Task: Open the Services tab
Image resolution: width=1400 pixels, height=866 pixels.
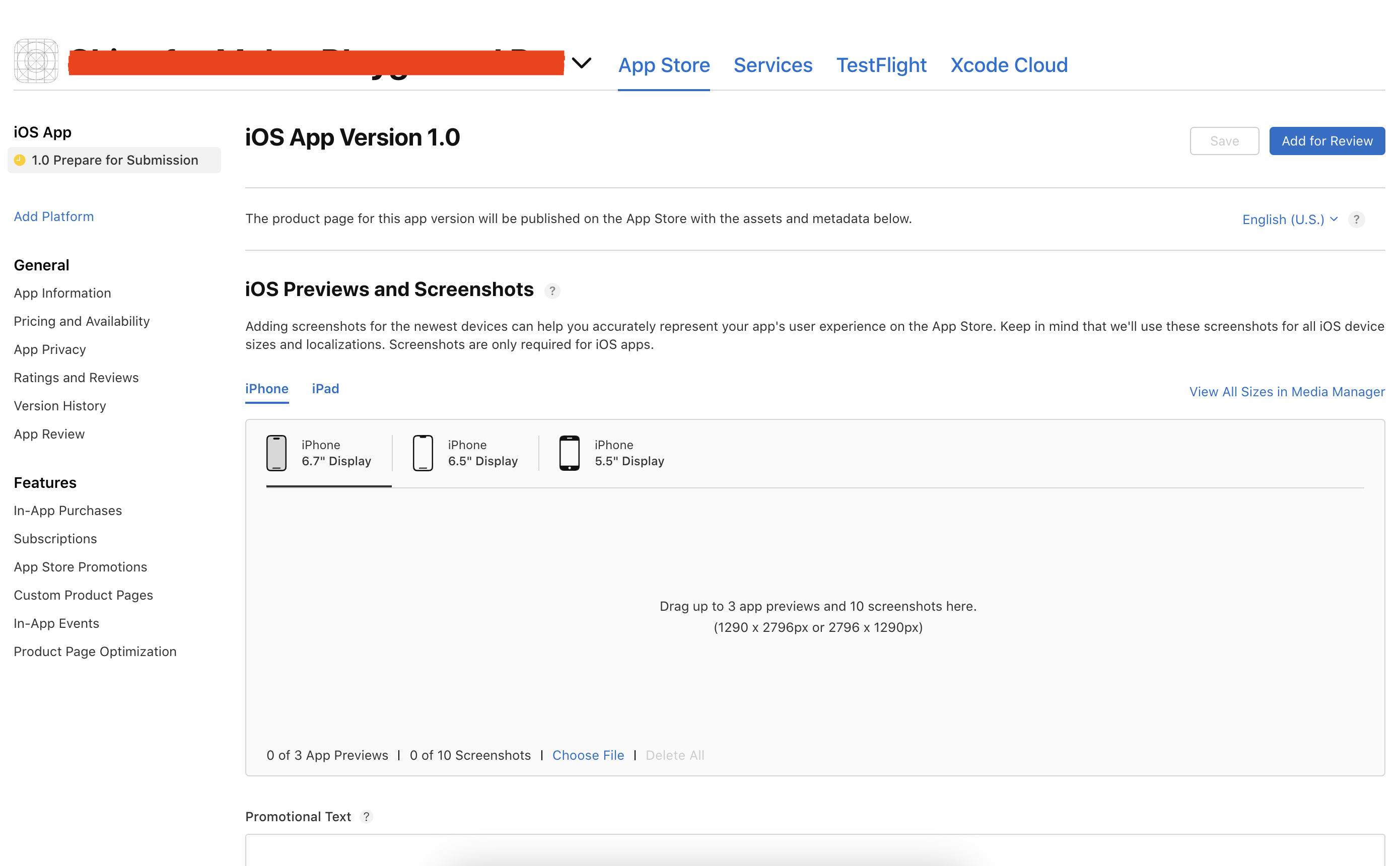Action: (773, 65)
